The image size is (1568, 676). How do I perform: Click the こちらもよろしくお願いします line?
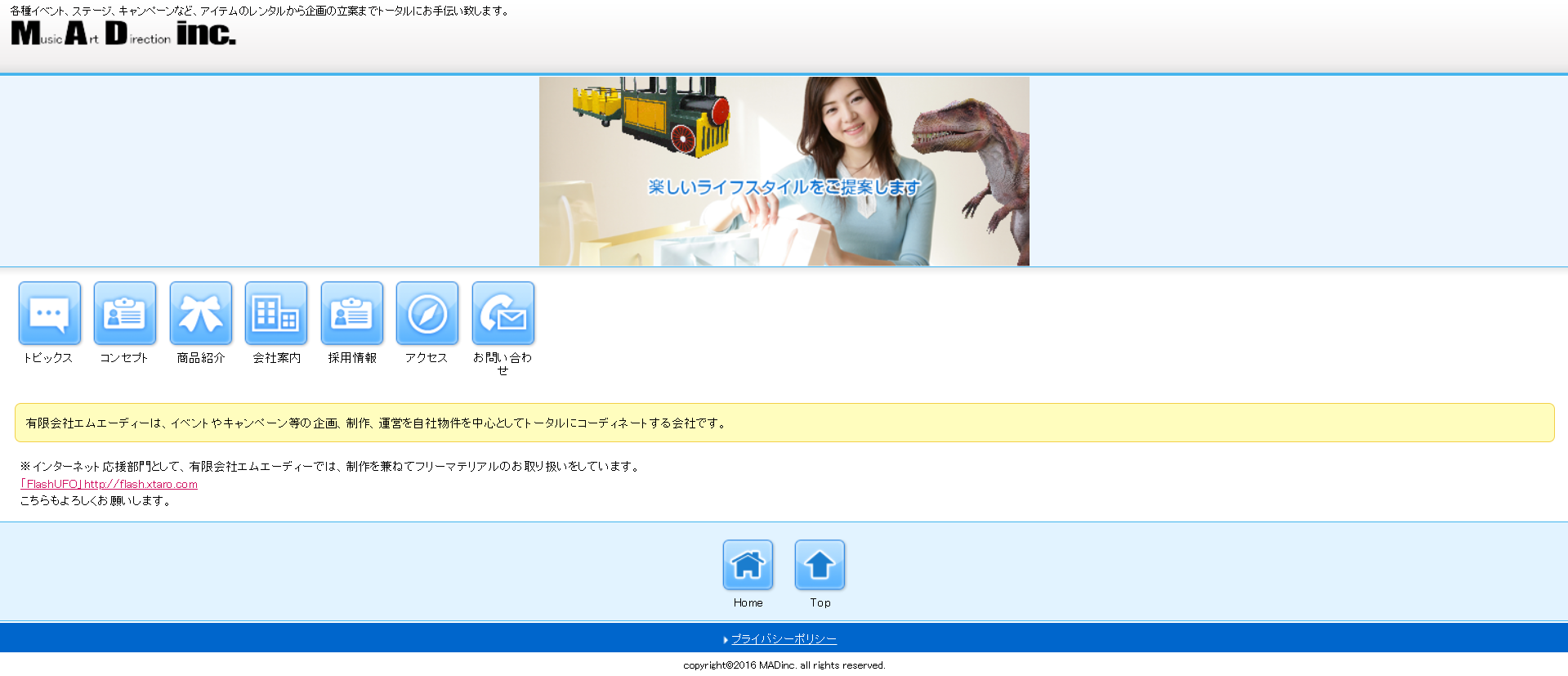96,501
